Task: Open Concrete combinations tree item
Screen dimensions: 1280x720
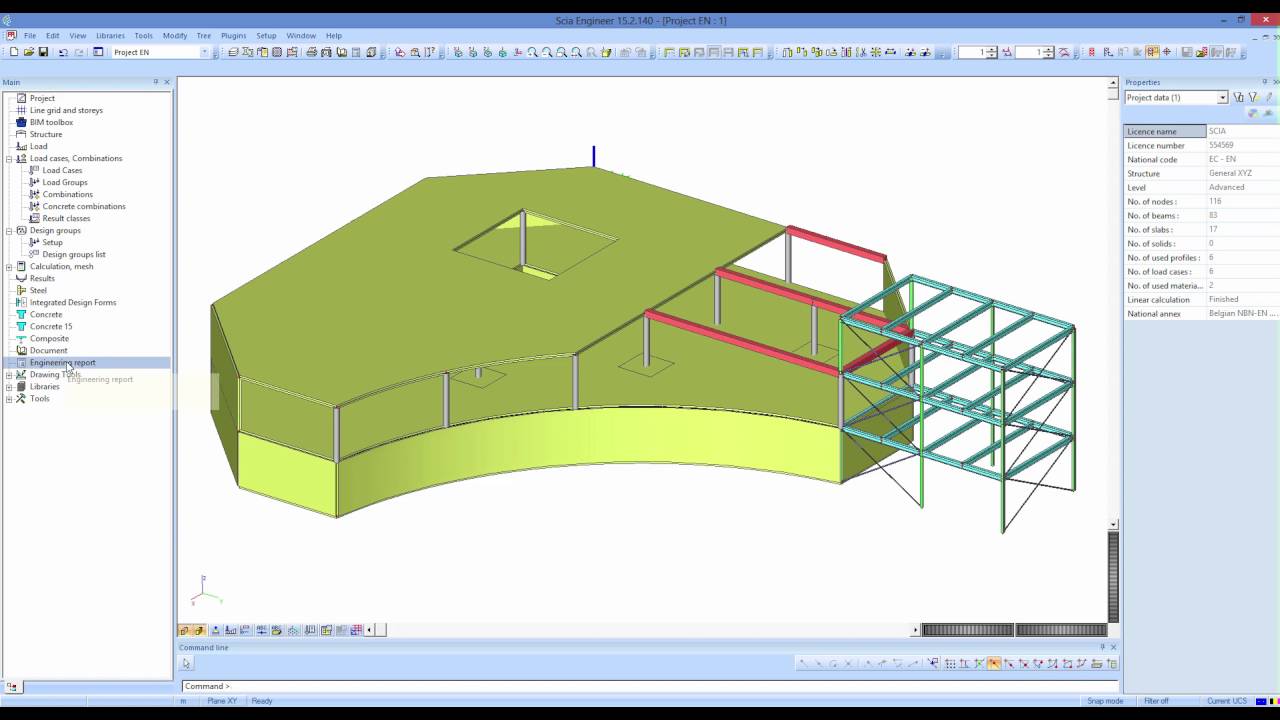Action: (84, 206)
